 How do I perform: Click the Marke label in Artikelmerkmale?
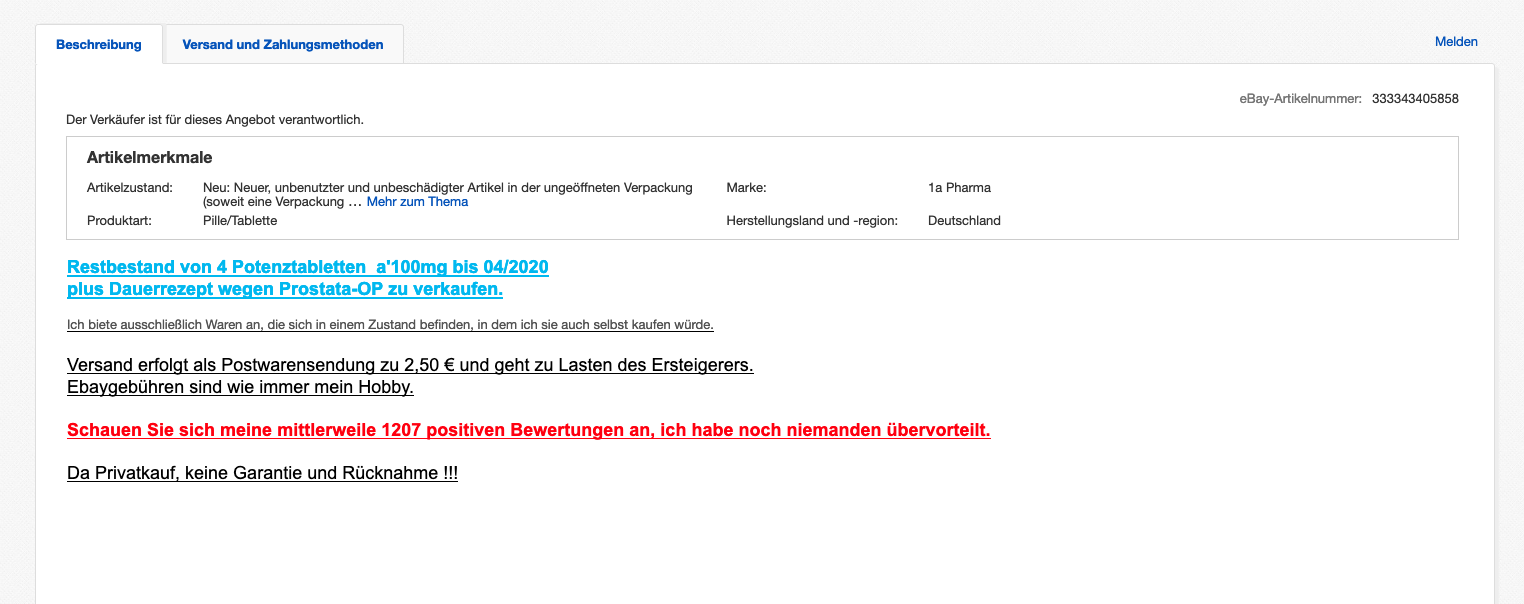(746, 188)
